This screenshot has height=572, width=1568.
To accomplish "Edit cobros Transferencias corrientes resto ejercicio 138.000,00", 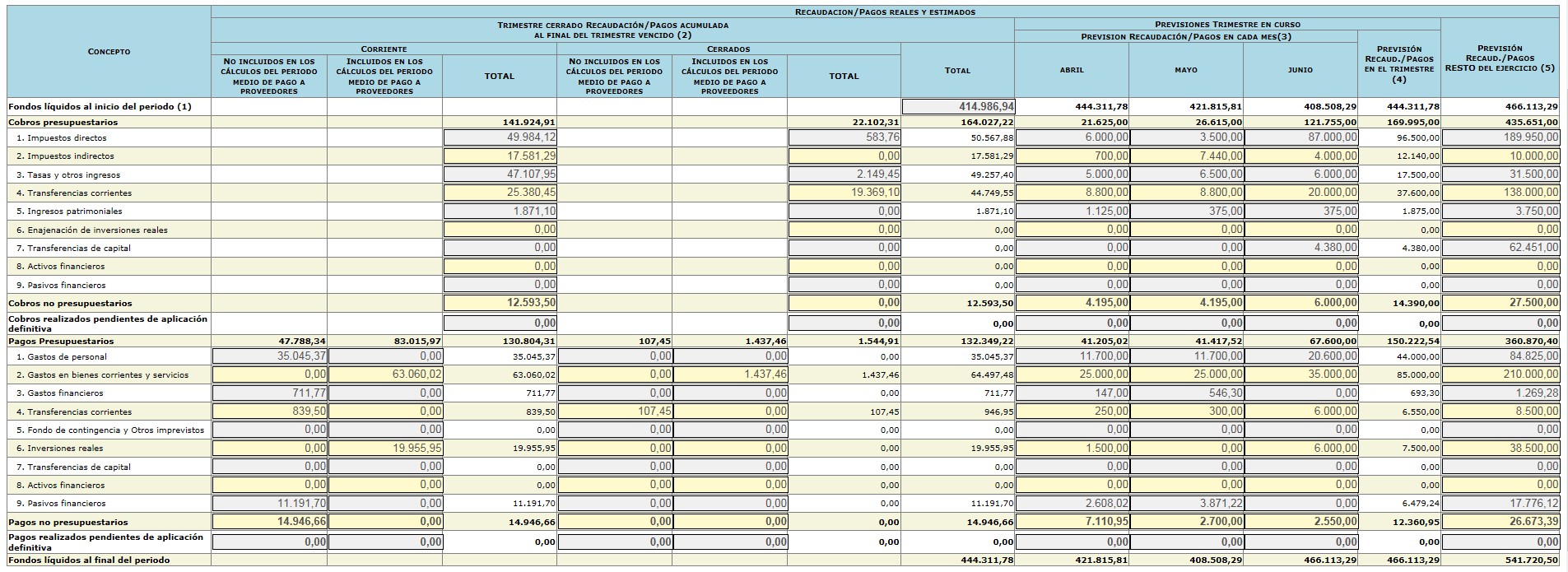I will pos(1501,193).
